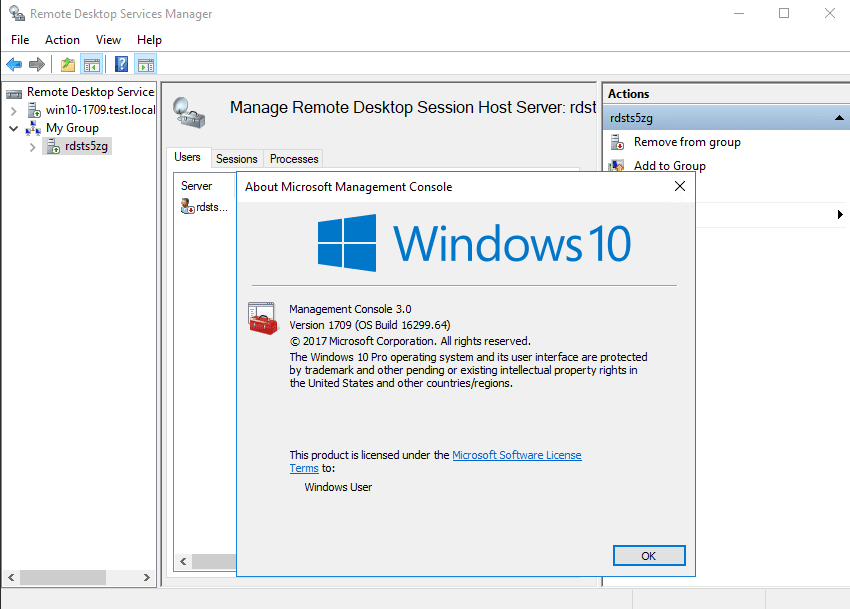Select Remote Desktop Service root node
Viewport: 850px width, 609px height.
pos(91,92)
